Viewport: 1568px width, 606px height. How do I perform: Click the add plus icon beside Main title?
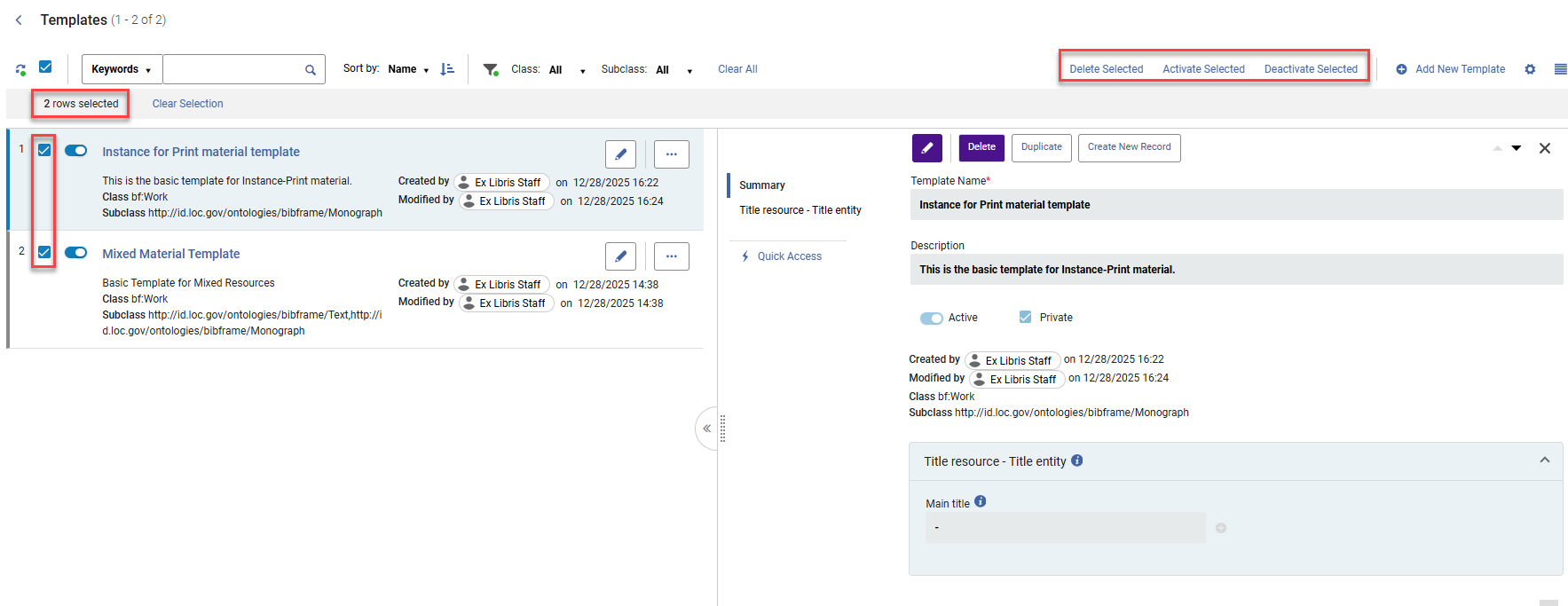pos(1221,528)
